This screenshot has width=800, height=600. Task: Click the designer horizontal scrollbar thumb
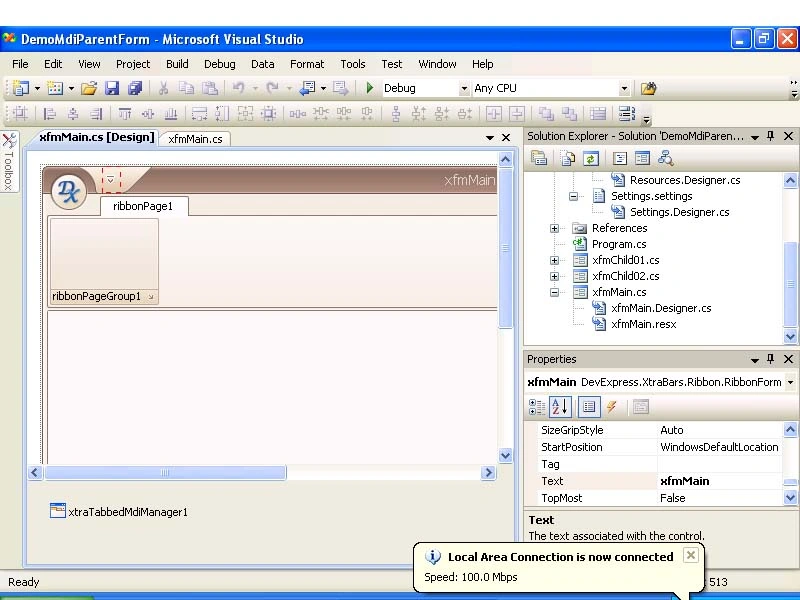[165, 472]
